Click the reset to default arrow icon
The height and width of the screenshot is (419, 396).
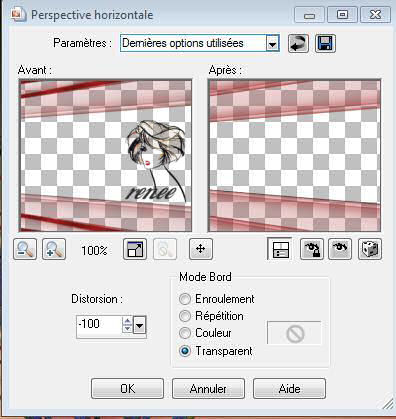coord(298,43)
